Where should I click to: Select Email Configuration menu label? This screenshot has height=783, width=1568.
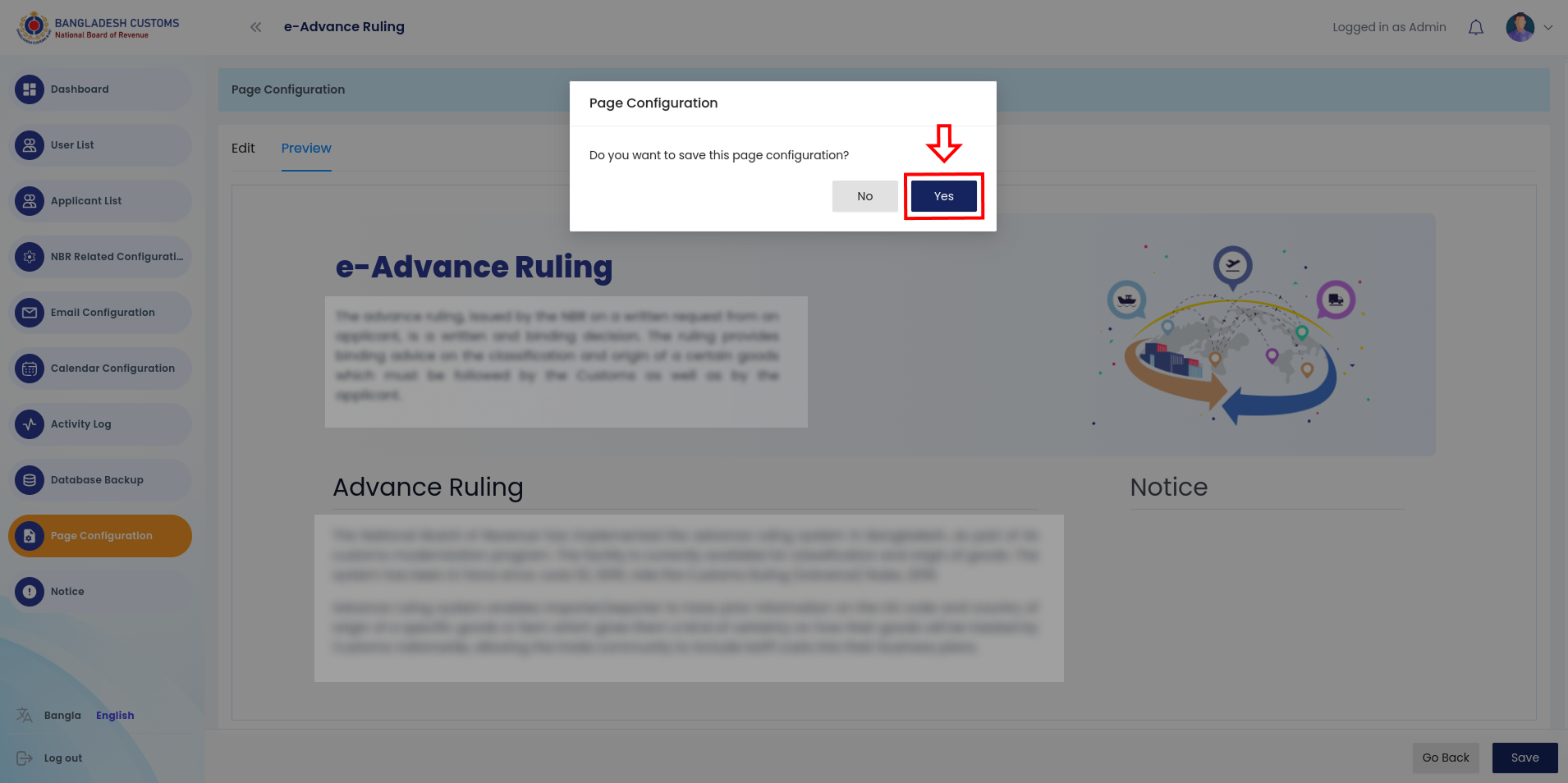[x=103, y=313]
